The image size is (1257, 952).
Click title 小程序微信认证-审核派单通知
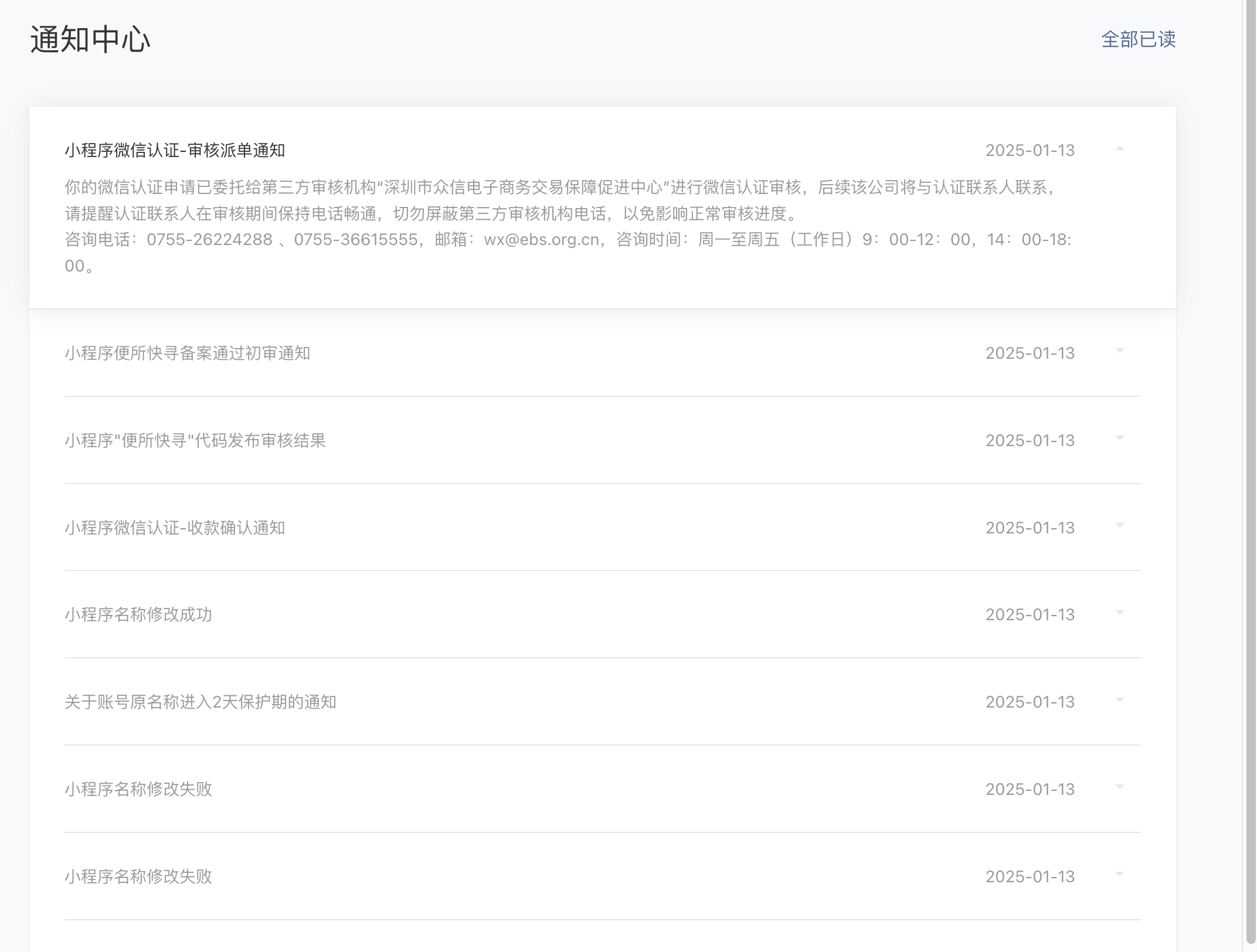coord(175,151)
